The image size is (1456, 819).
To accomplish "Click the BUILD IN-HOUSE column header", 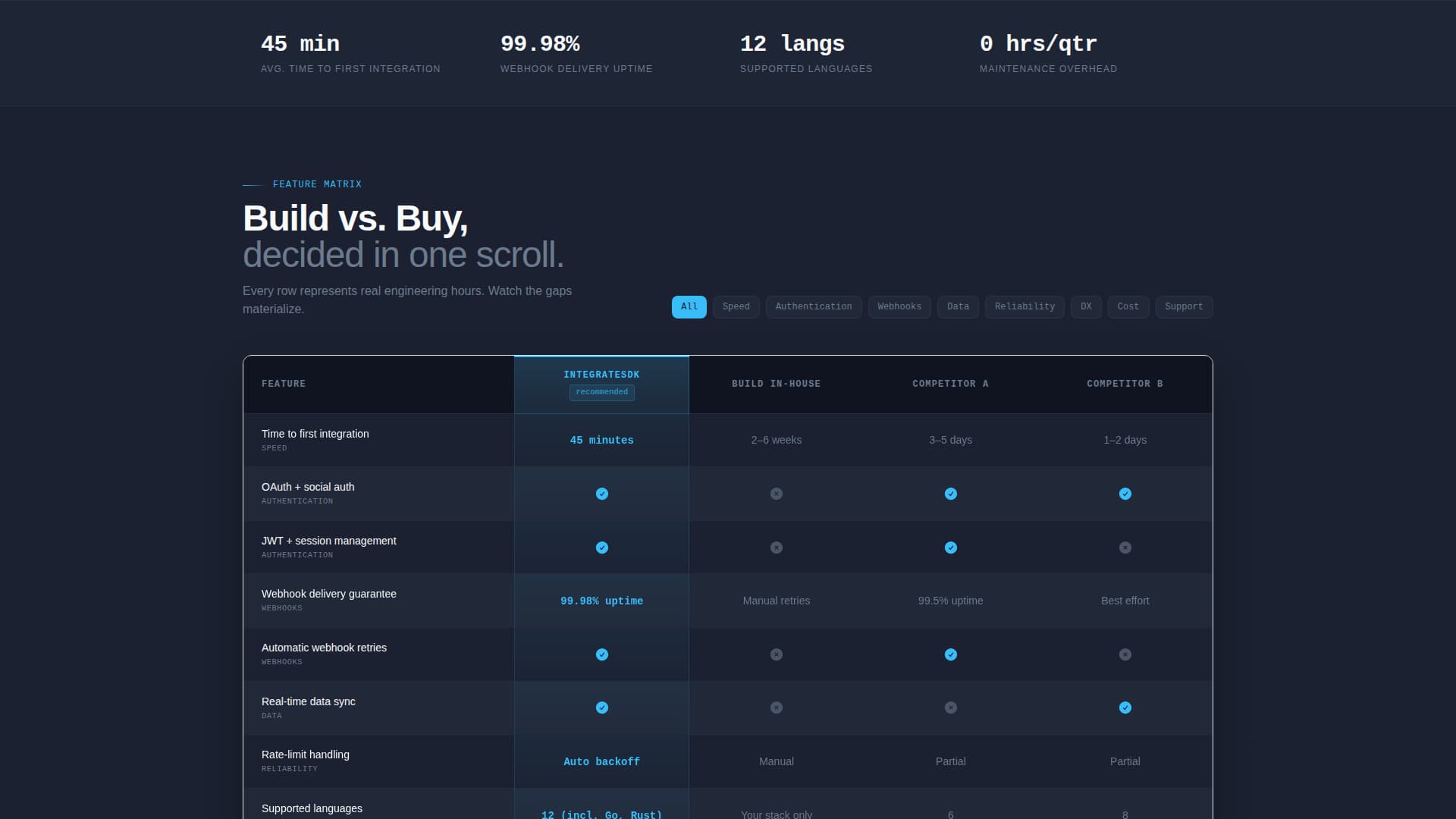I will 776,384.
